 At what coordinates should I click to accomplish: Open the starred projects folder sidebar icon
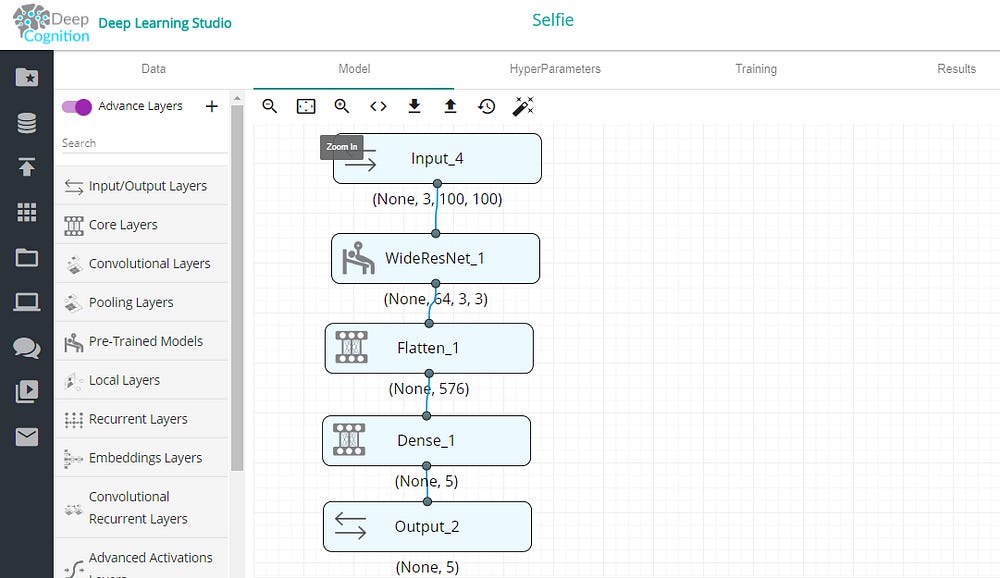click(27, 77)
